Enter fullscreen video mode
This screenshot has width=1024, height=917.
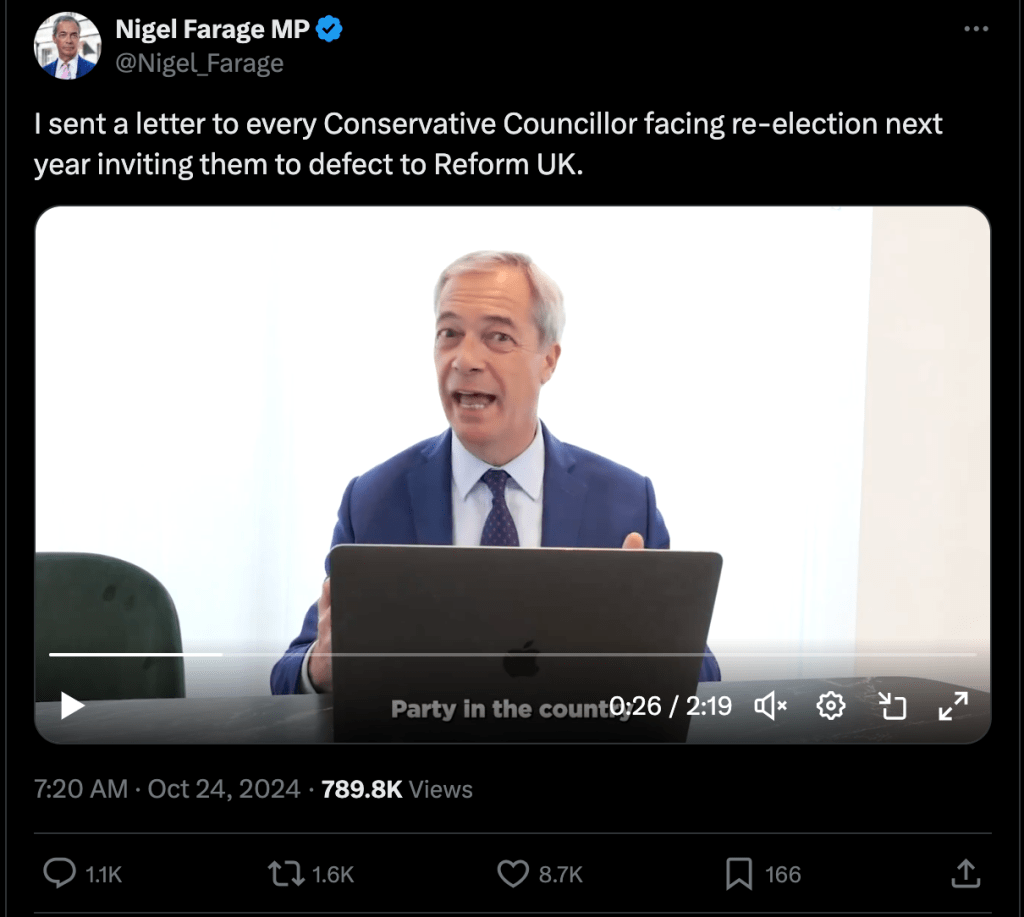(x=952, y=706)
